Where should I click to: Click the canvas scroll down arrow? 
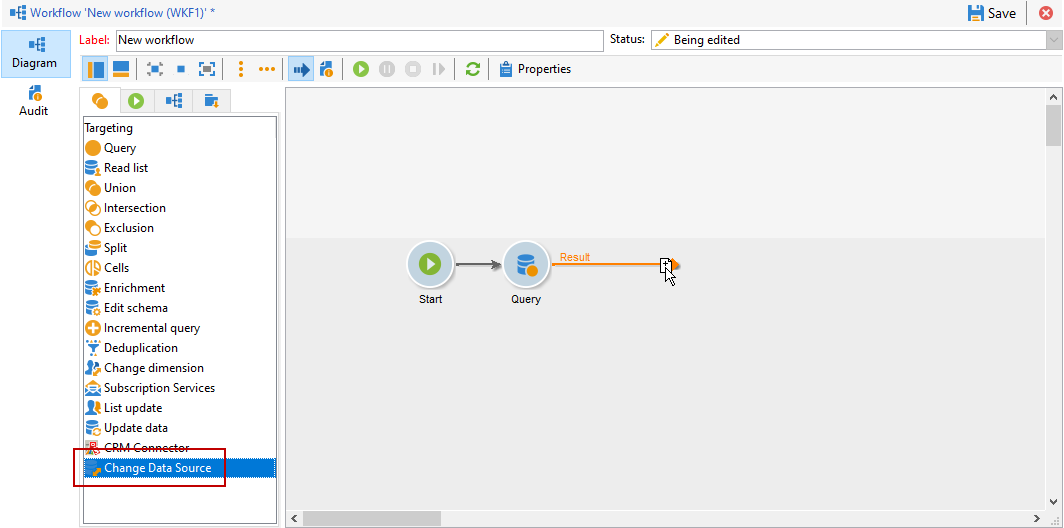click(1052, 502)
